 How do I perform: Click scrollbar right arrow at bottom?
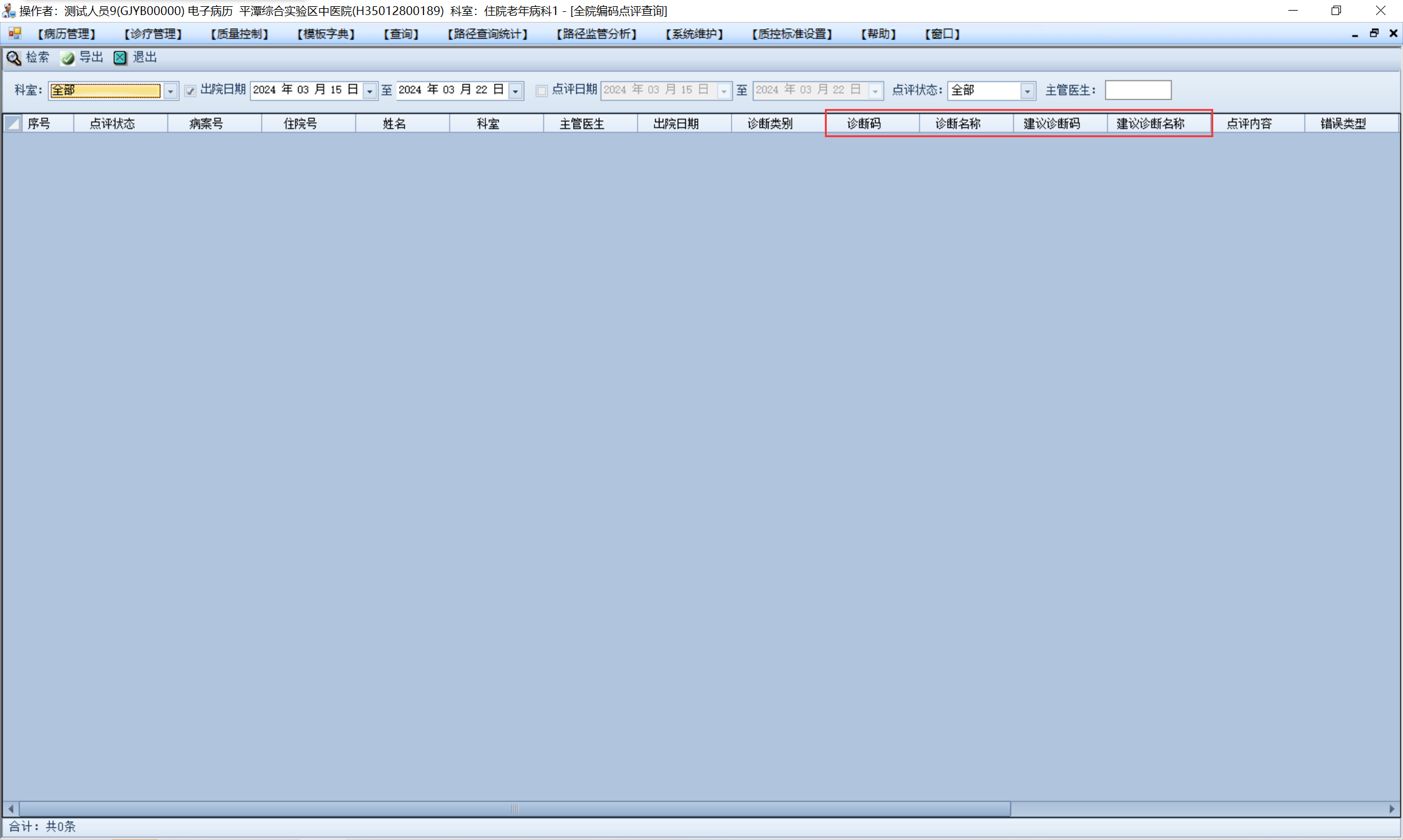1392,809
